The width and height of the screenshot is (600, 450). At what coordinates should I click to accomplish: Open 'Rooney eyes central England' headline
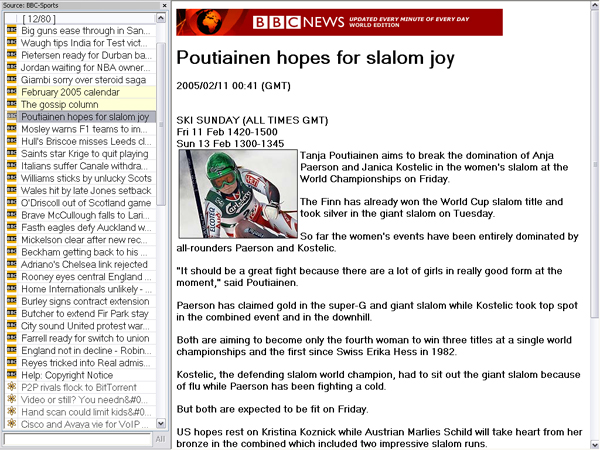(x=86, y=277)
